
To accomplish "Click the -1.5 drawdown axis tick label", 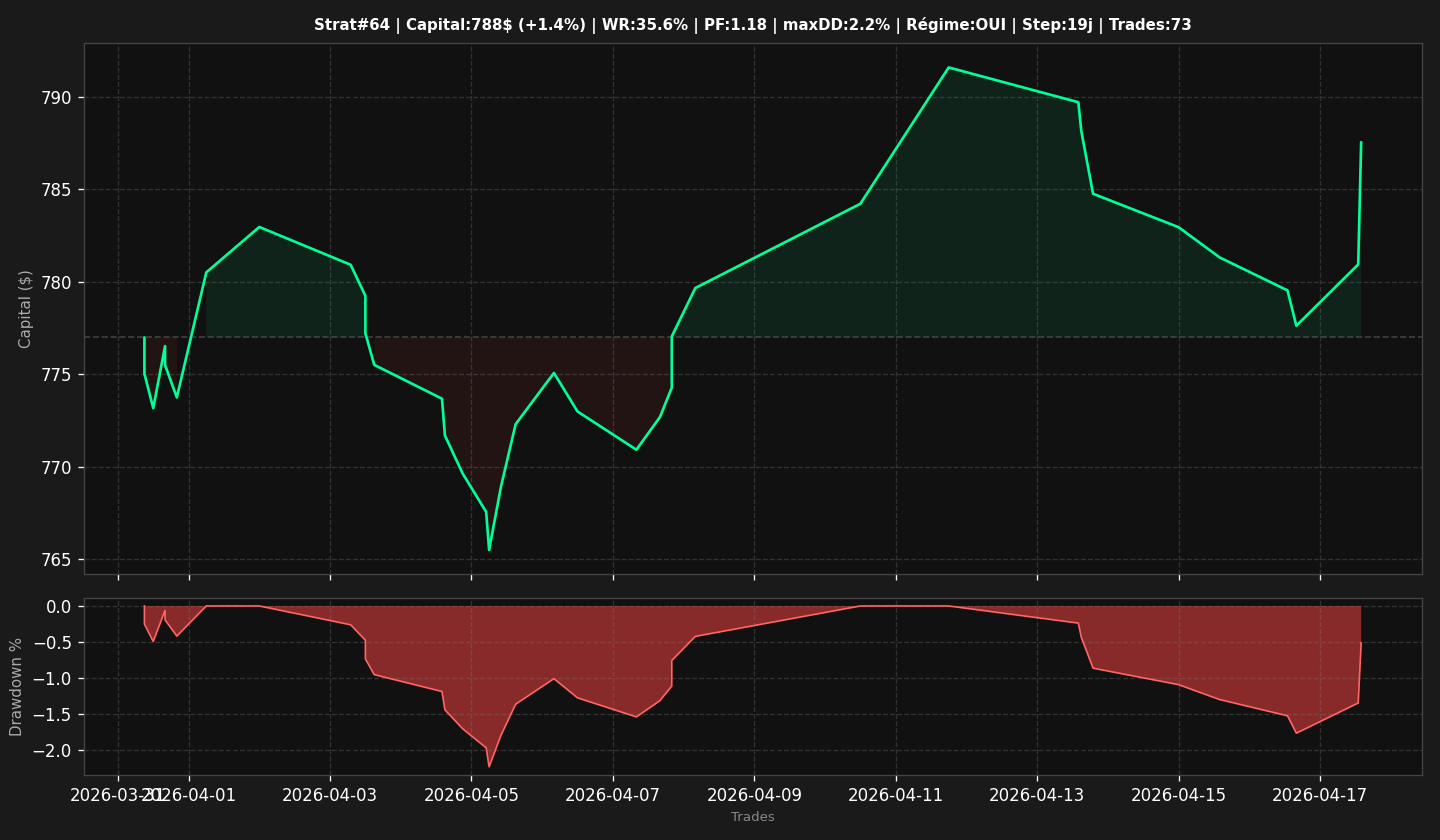I will (x=52, y=715).
